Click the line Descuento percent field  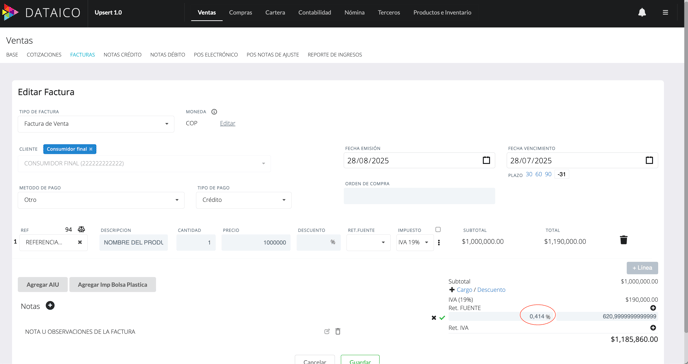pyautogui.click(x=319, y=243)
